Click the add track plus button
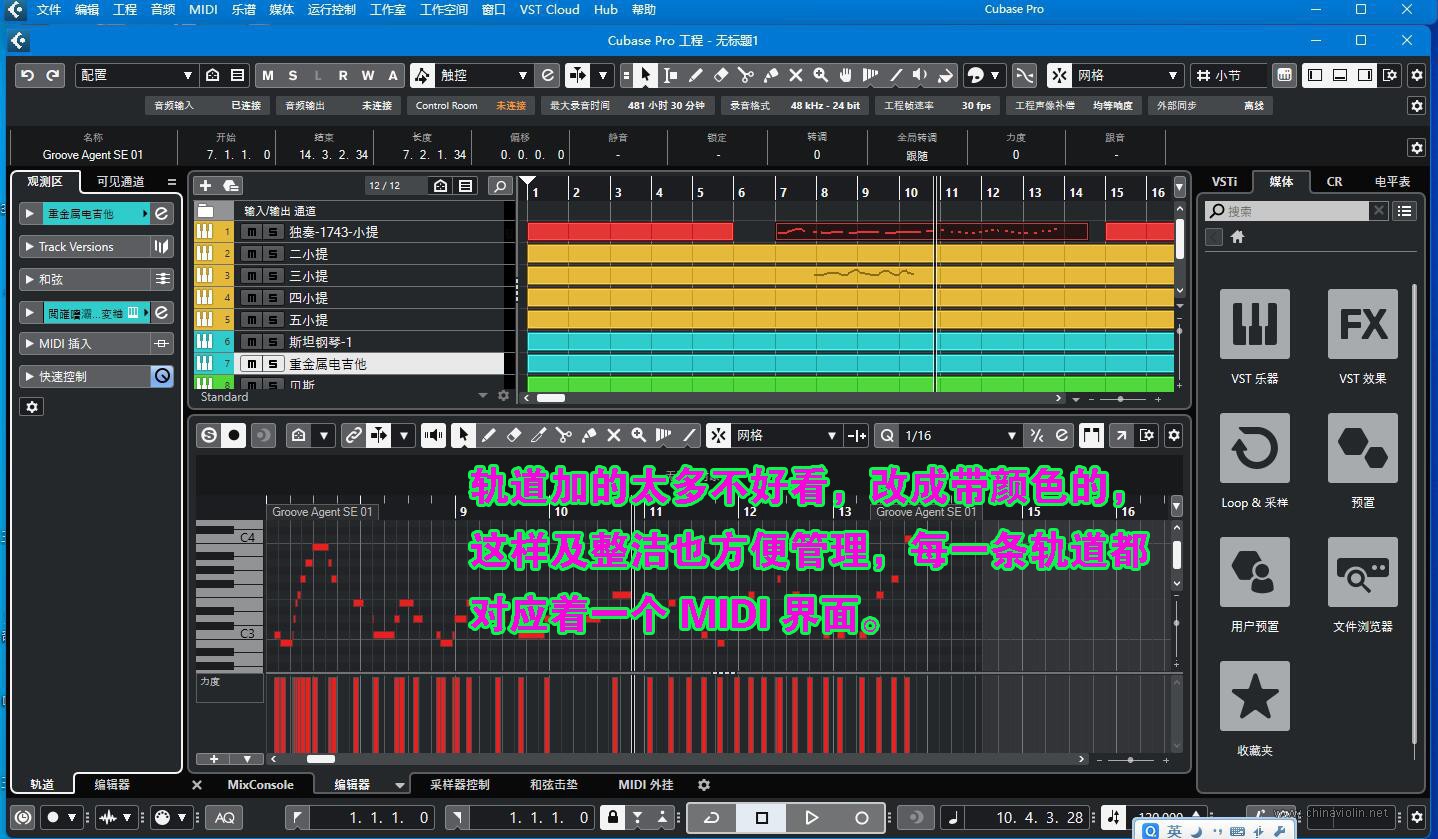 (x=205, y=185)
